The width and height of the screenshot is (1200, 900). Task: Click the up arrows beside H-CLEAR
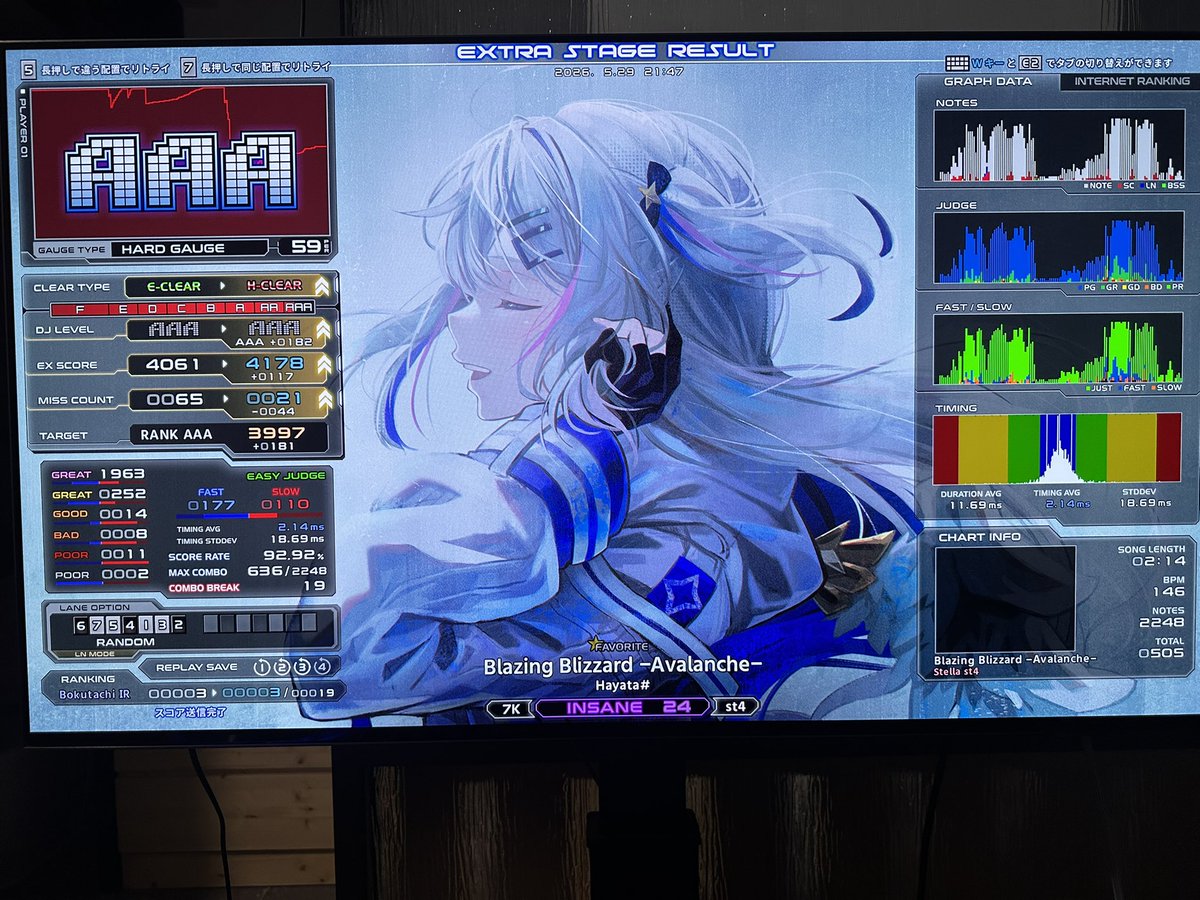[322, 286]
